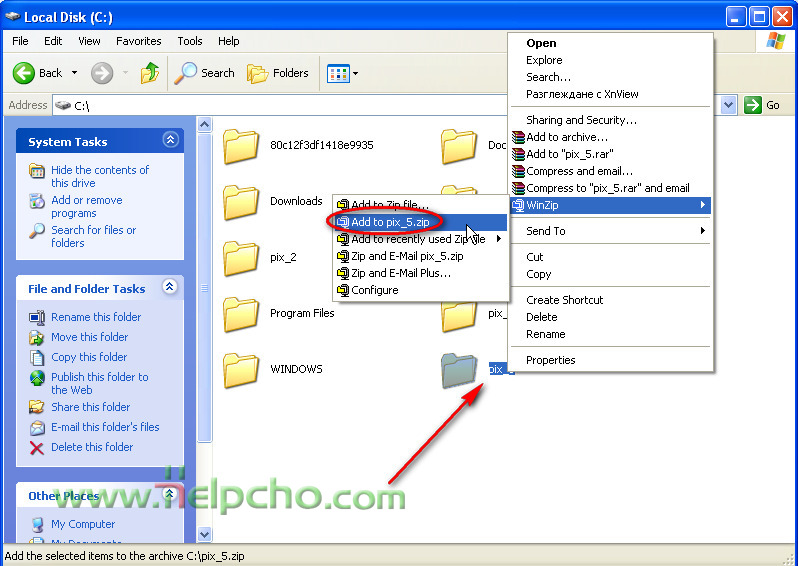Click the green Back arrow icon
The width and height of the screenshot is (798, 566).
23,73
